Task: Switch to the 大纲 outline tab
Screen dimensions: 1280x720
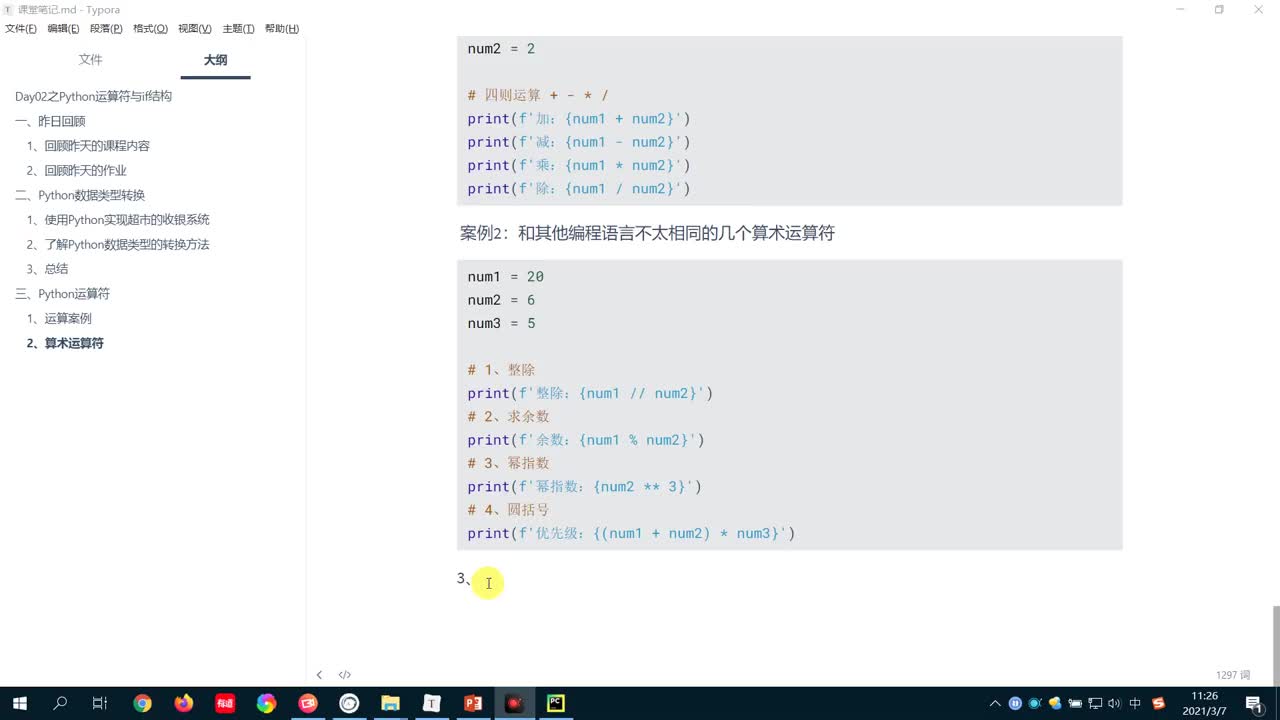Action: [215, 60]
